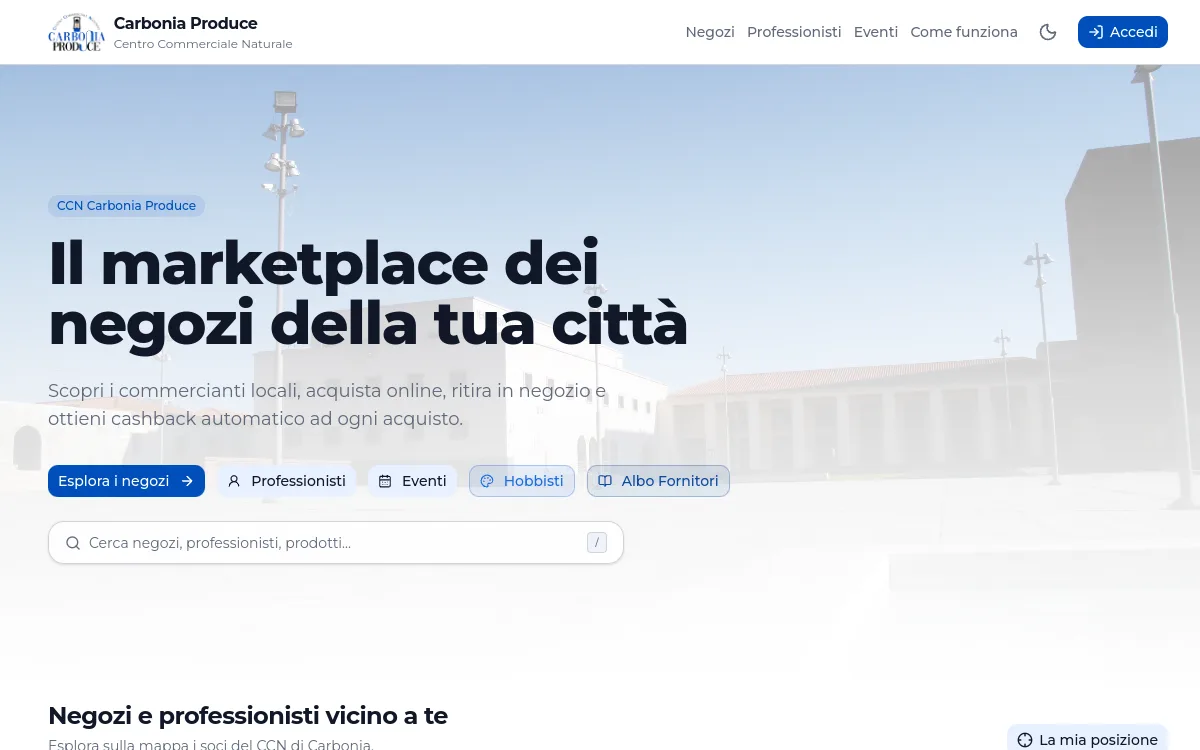Click heading Il marketplace dei negozi
1200x750 pixels.
[x=368, y=294]
